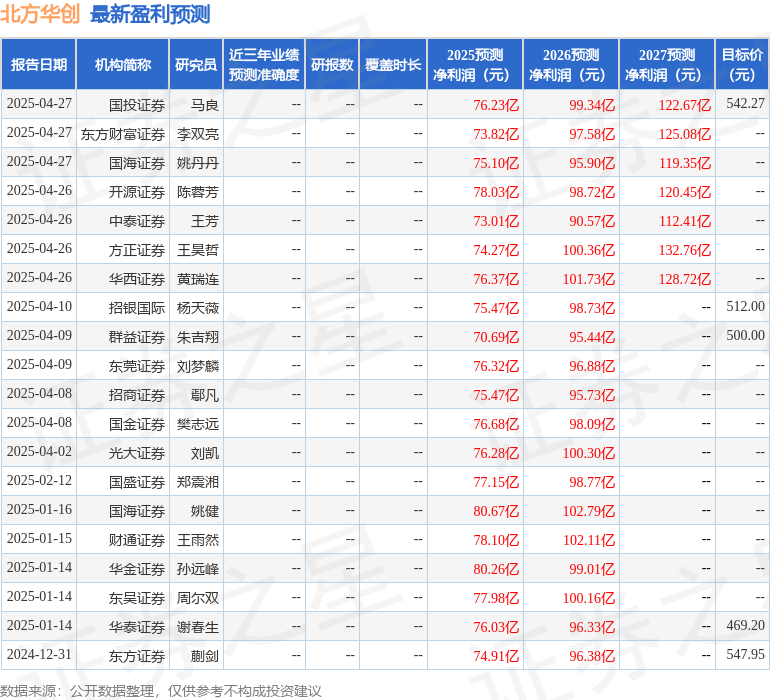770x700 pixels.
Task: Click the 研究员 column header
Action: (x=196, y=65)
